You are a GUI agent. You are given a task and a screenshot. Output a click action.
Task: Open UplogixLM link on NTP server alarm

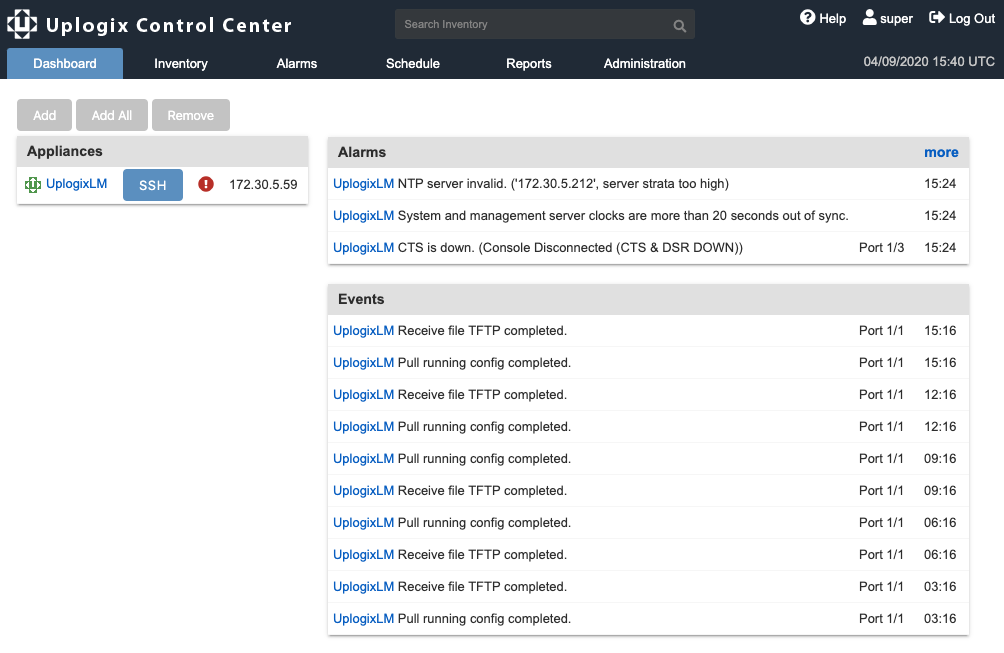pos(363,184)
